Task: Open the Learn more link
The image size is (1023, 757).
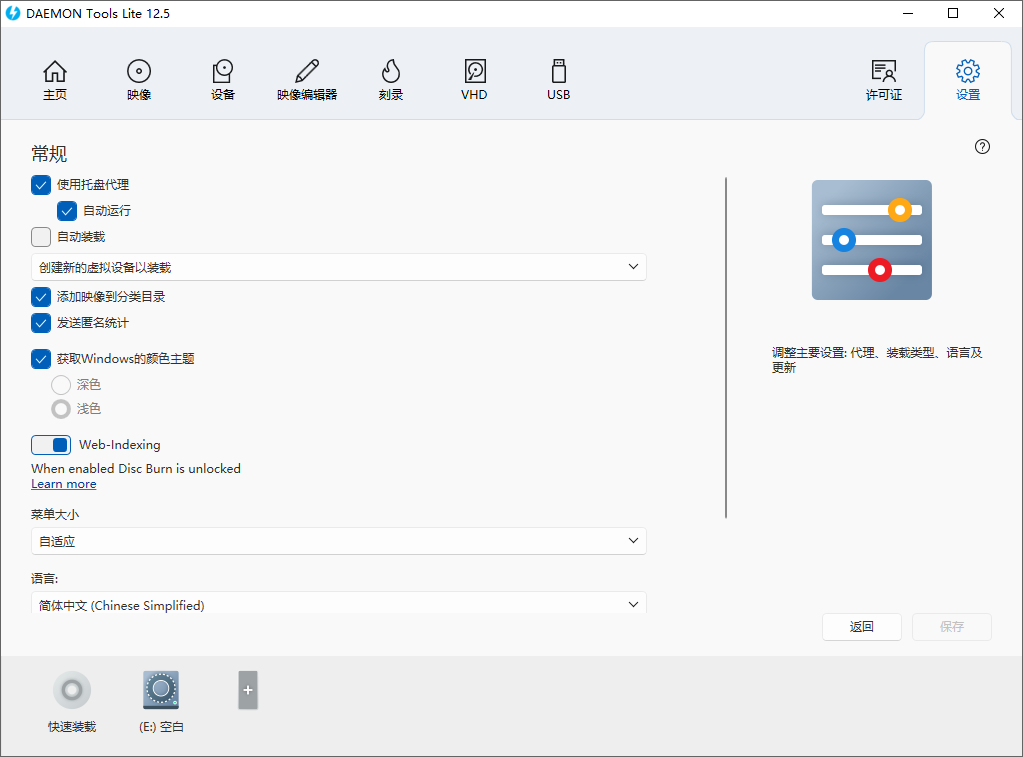Action: coord(63,483)
